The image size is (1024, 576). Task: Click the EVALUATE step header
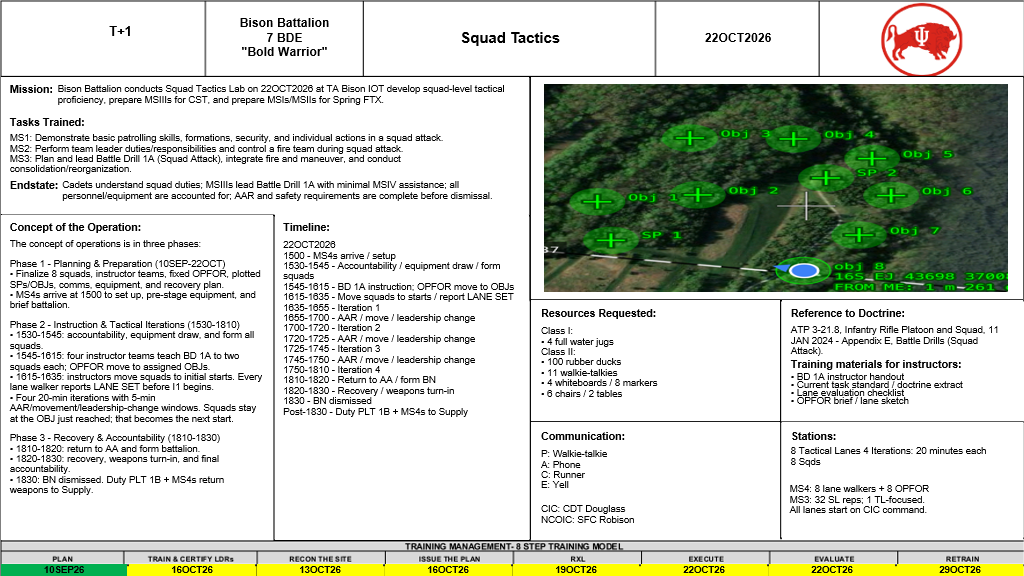[834, 559]
